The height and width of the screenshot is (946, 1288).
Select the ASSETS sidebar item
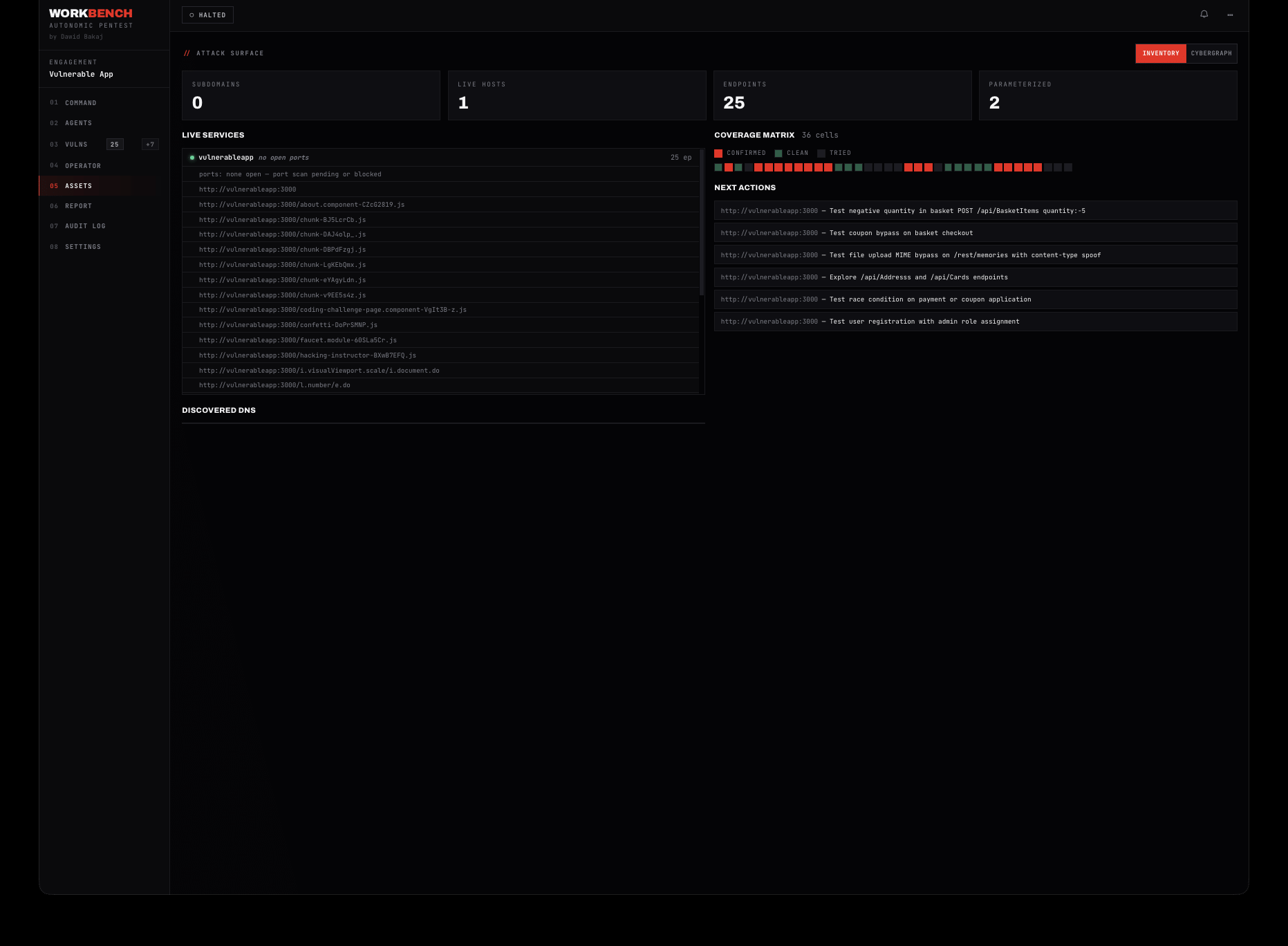coord(104,186)
